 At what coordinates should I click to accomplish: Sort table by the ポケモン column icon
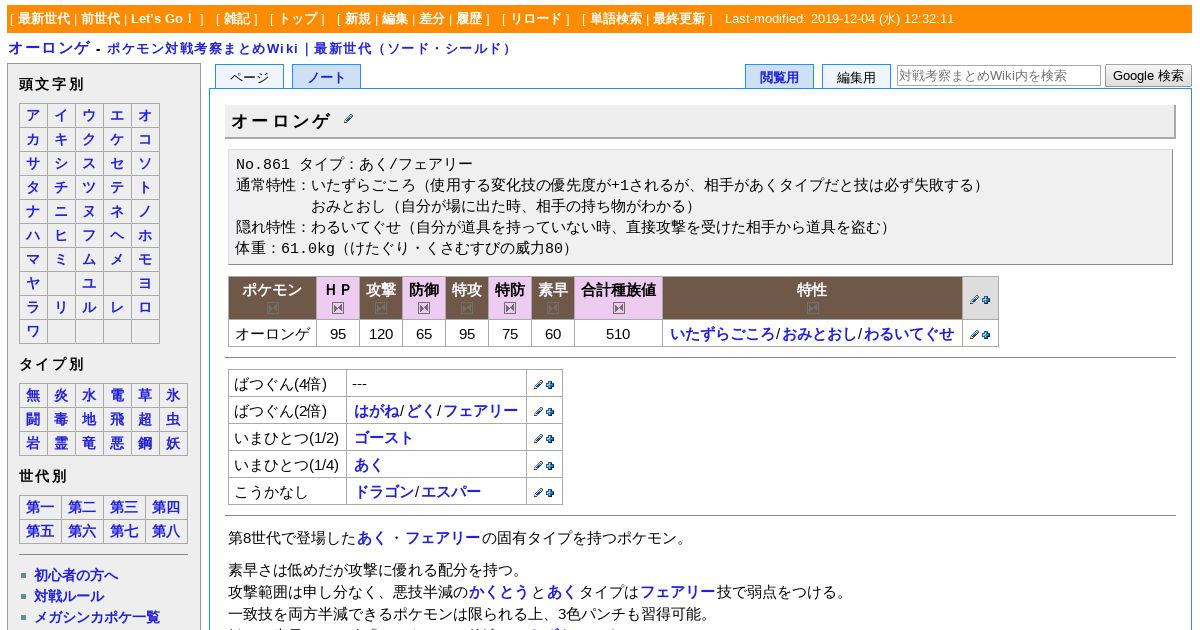(272, 308)
